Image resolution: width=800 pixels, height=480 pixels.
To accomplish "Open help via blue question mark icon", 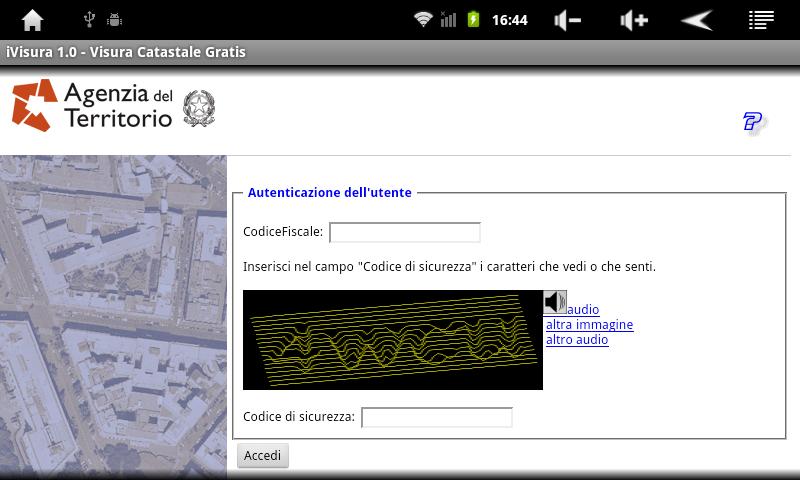I will pos(753,122).
